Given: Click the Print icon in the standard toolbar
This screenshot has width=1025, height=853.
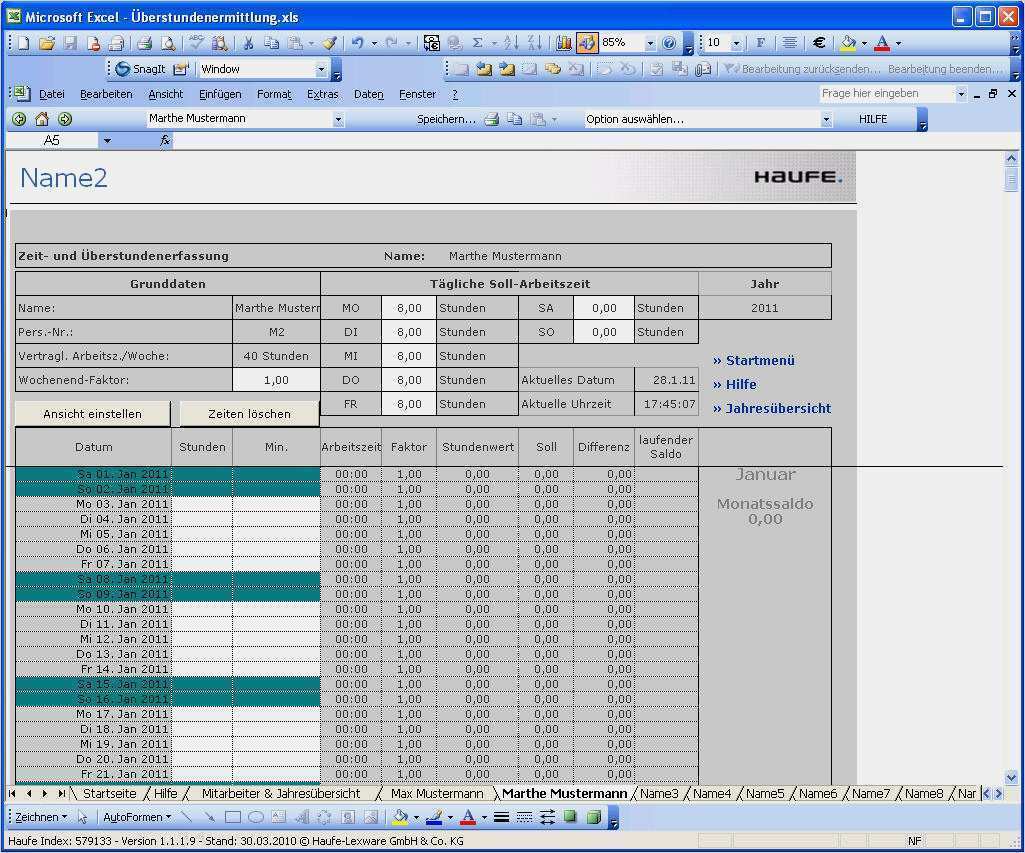Looking at the screenshot, I should click(x=144, y=43).
